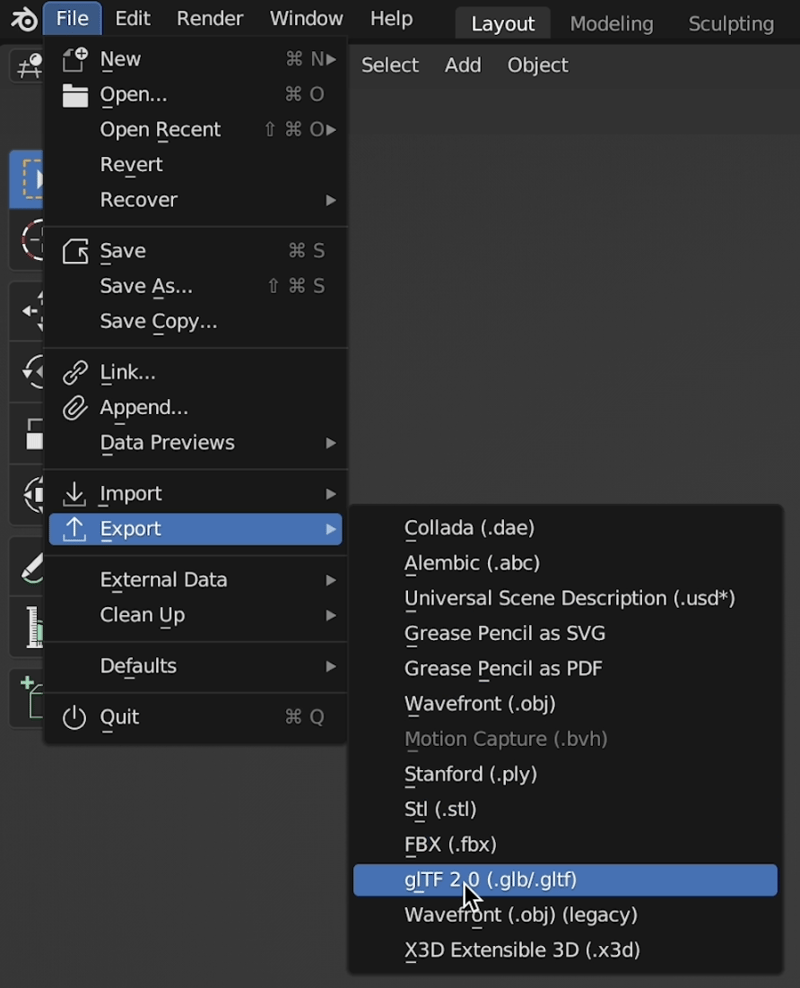Click the Blender logo icon
Image resolution: width=800 pixels, height=988 pixels.
[24, 19]
